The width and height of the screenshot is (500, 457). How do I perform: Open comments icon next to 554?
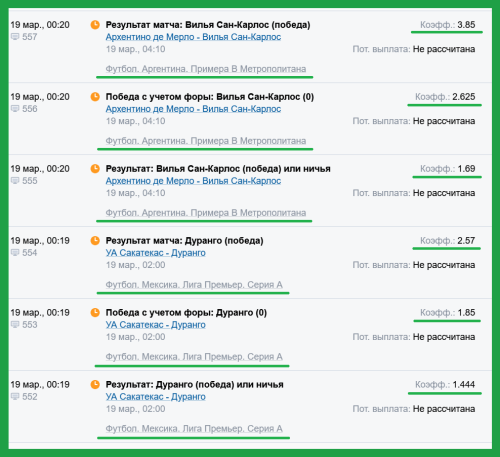click(x=15, y=253)
